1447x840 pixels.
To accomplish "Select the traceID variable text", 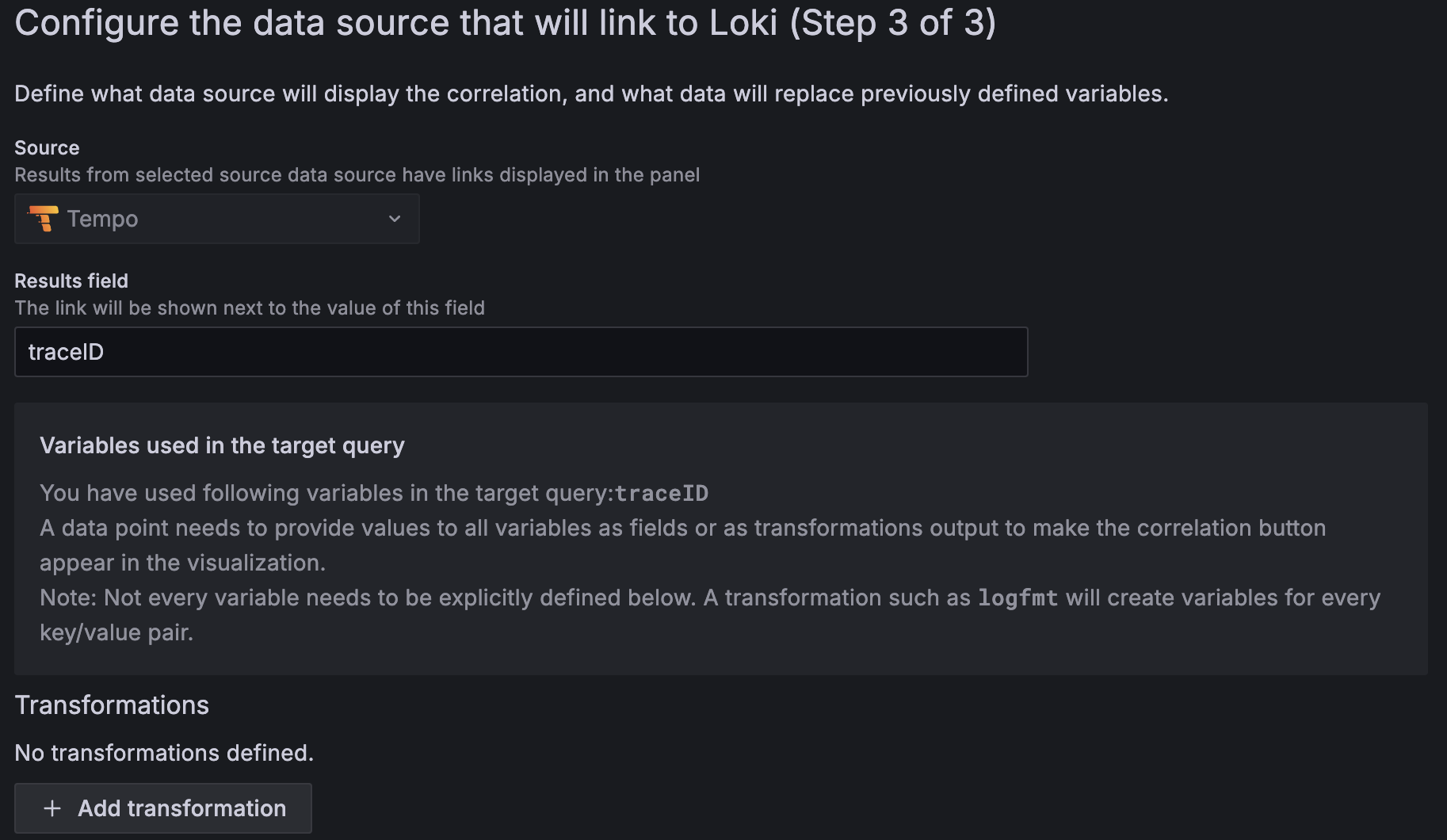I will (661, 492).
